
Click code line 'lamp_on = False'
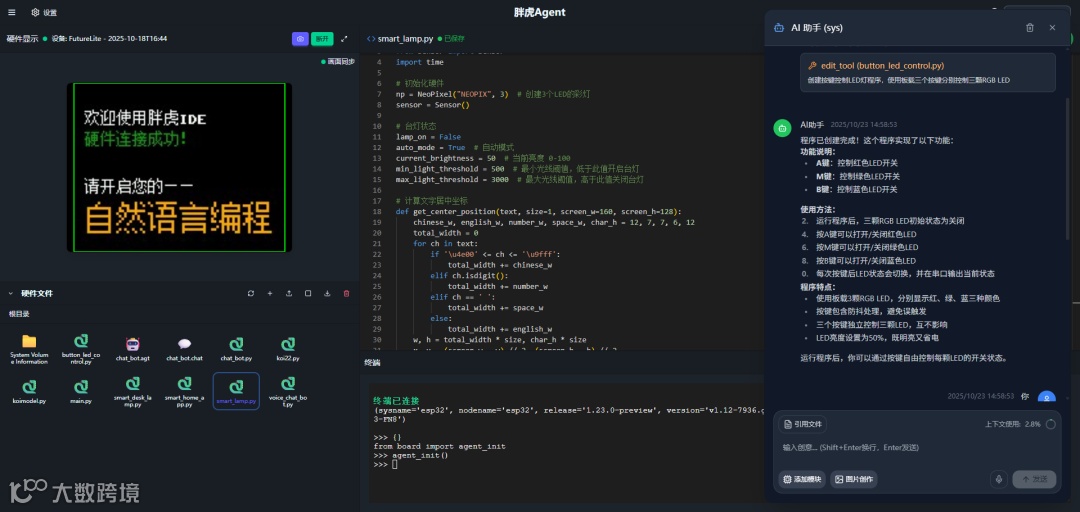point(428,137)
